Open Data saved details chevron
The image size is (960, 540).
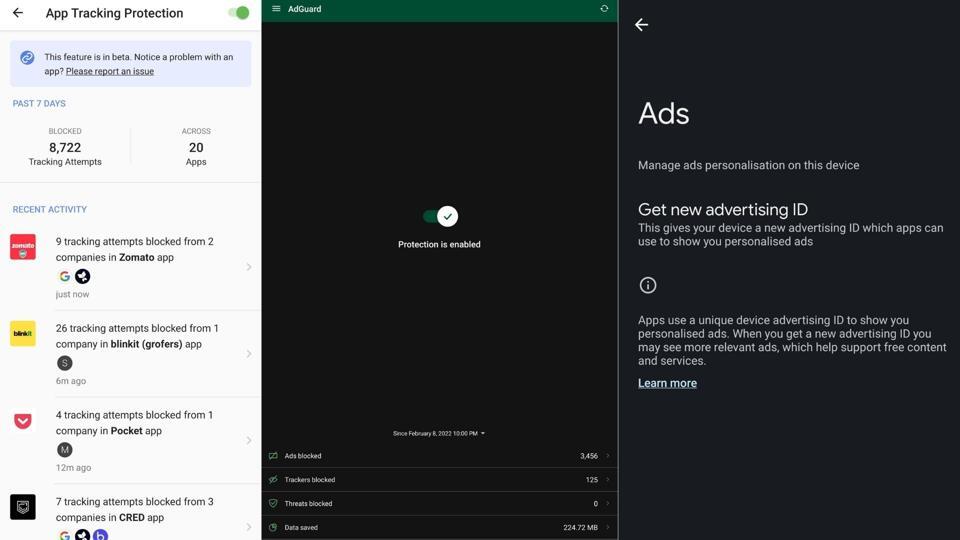click(x=608, y=527)
